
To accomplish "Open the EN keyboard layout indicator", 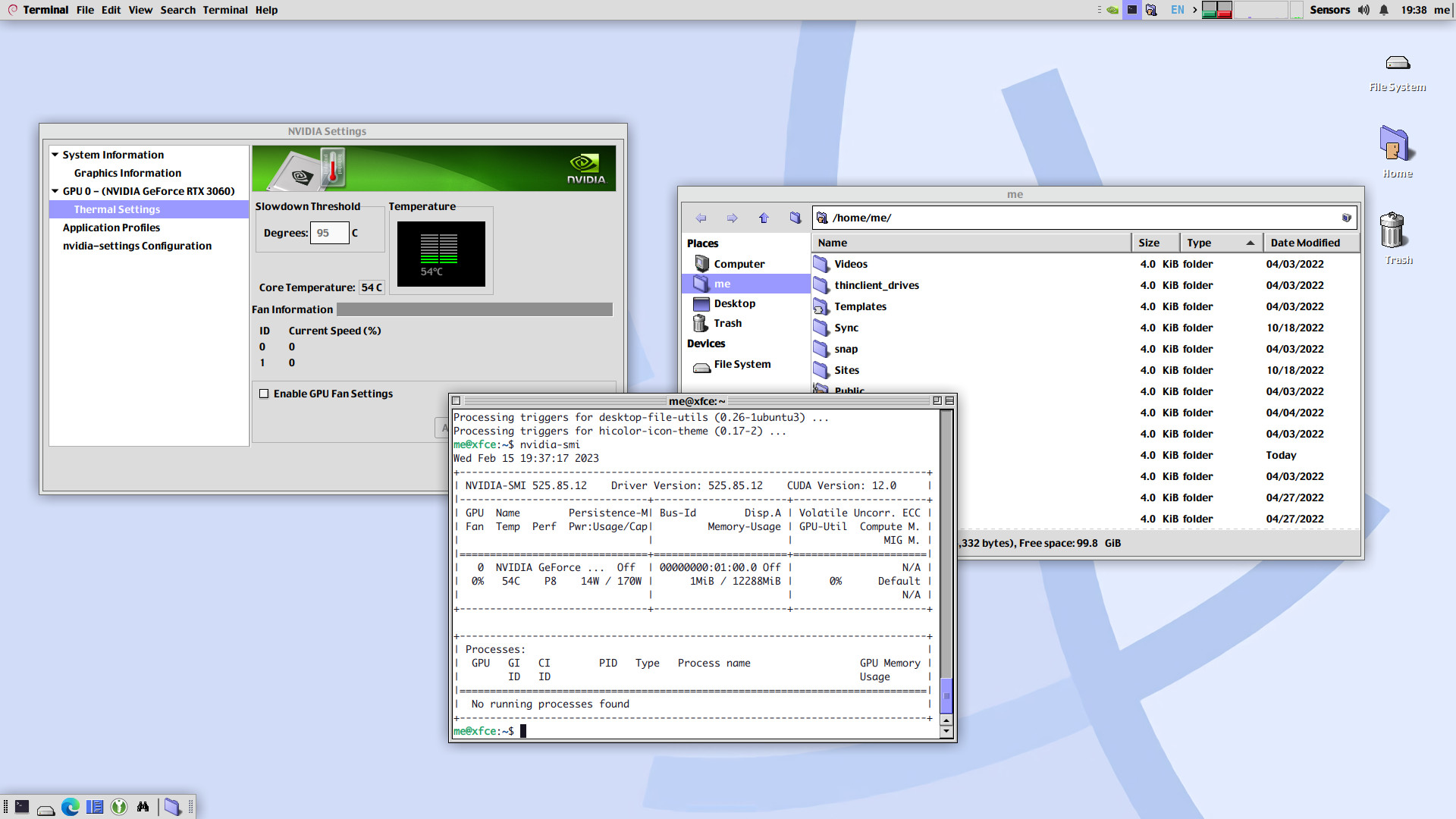I will tap(1177, 10).
